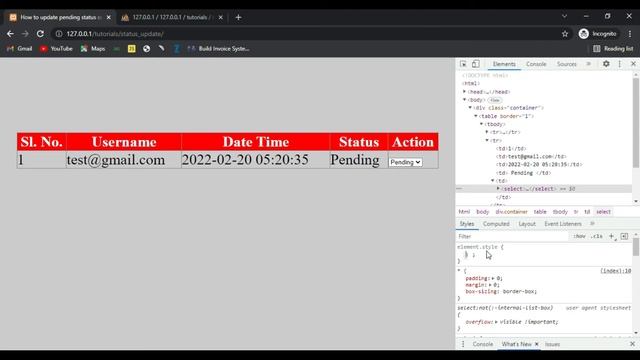640x360 pixels.
Task: Select body in the DOM breadcrumb
Action: (x=482, y=212)
